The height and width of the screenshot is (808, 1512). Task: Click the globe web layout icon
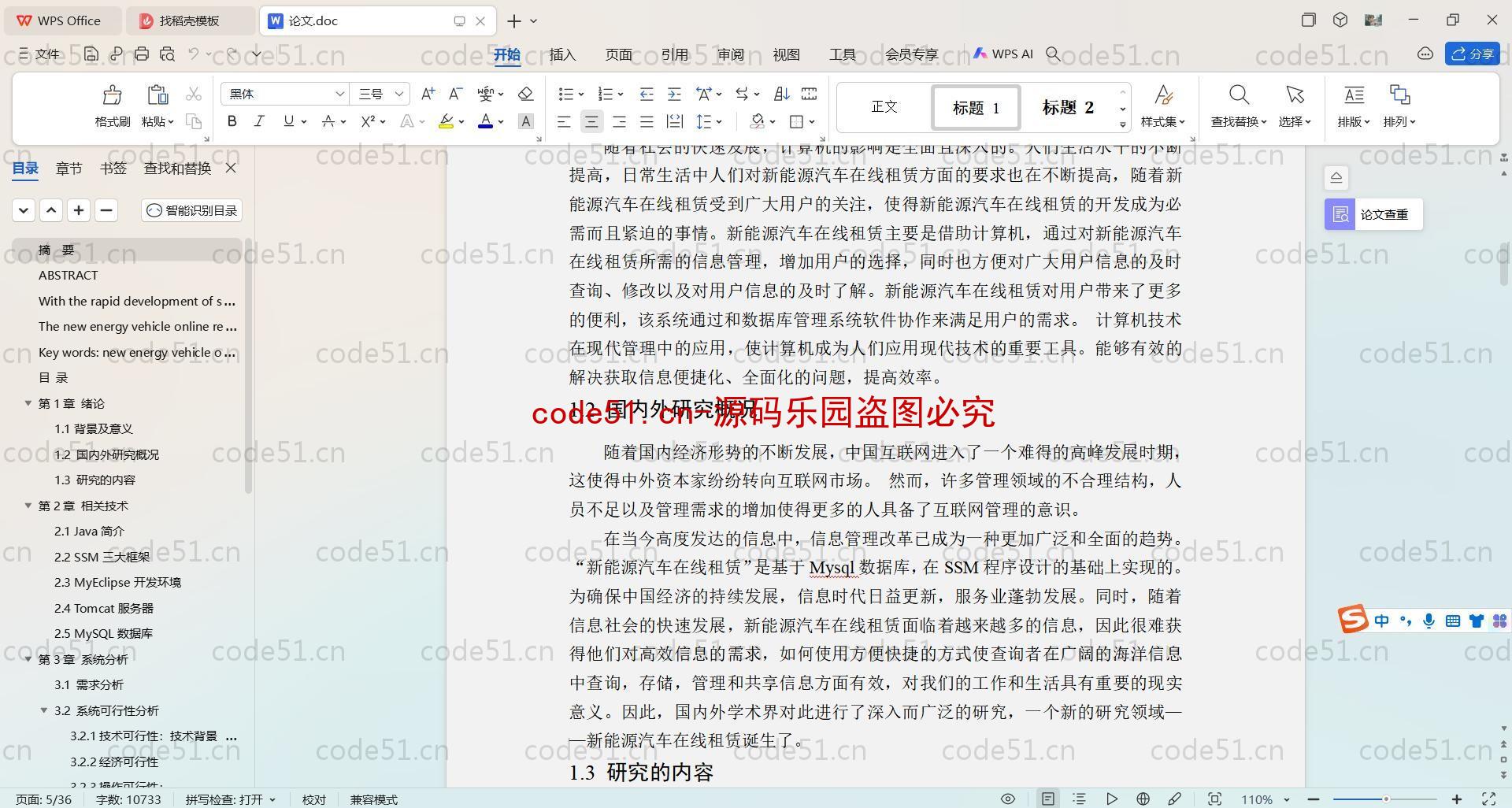coord(1143,799)
